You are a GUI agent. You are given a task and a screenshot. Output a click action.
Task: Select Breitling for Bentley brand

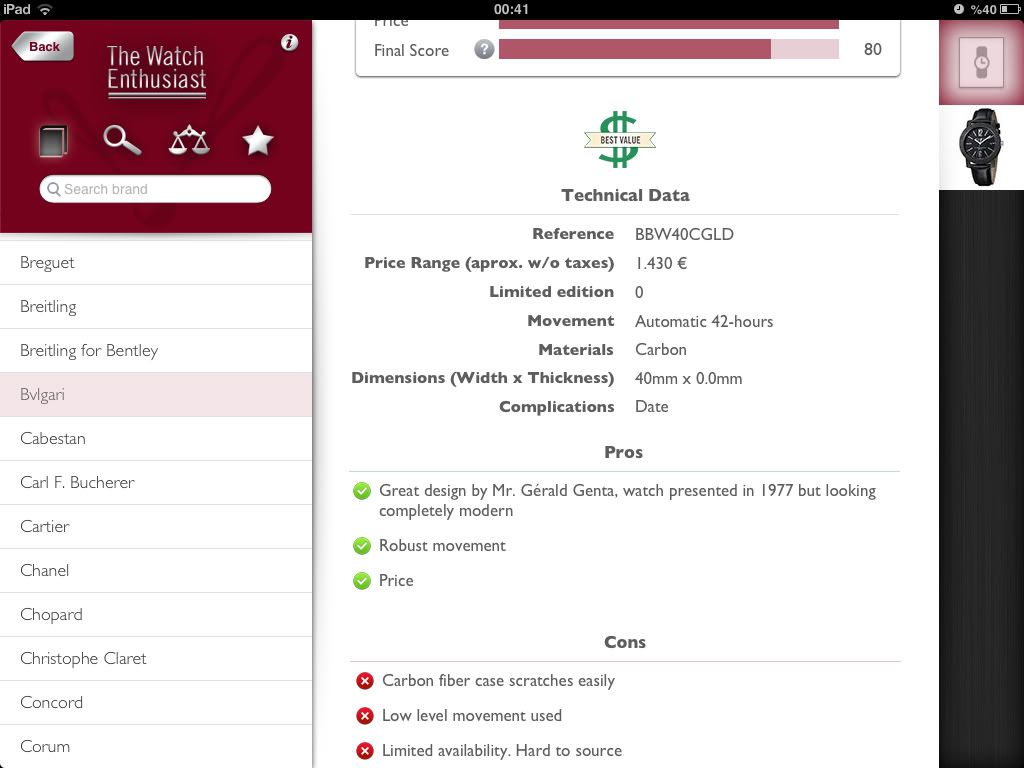click(156, 351)
